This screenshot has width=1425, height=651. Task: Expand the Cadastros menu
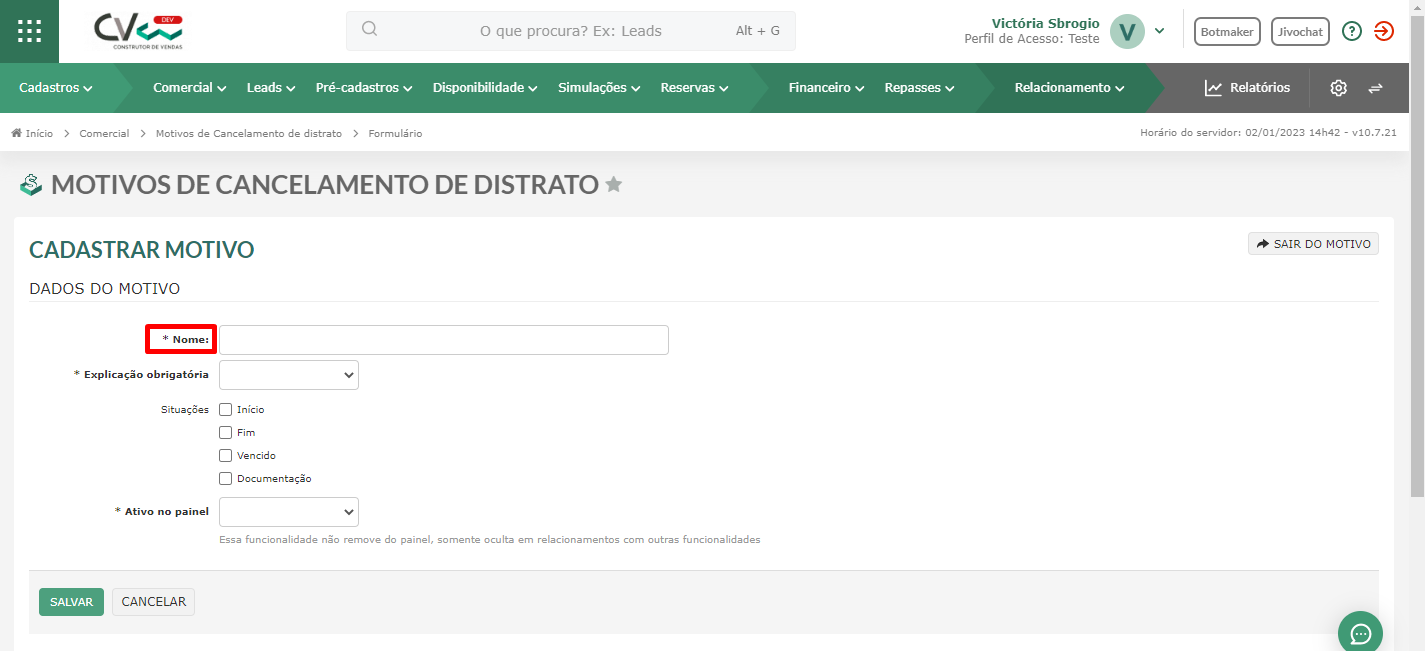[x=56, y=88]
